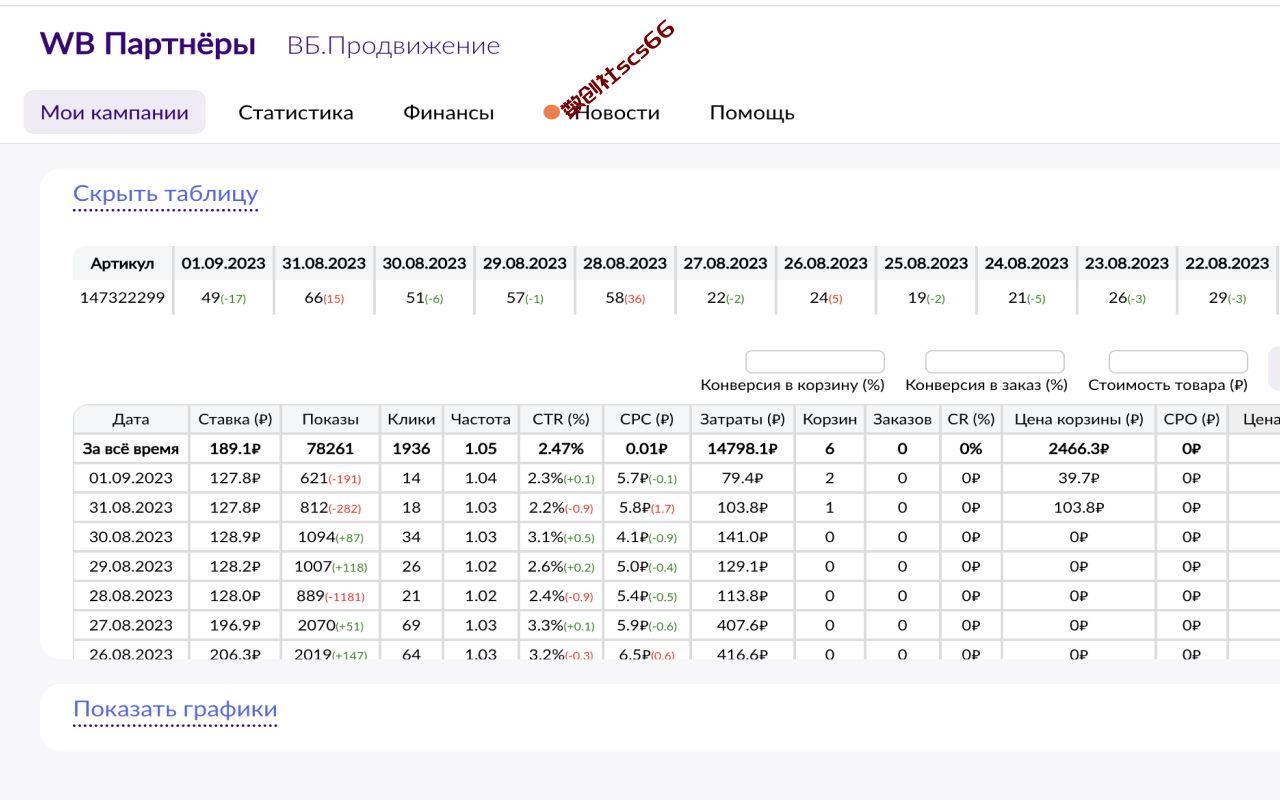Select the Мои кампании tab
This screenshot has height=800, width=1280.
pyautogui.click(x=114, y=112)
